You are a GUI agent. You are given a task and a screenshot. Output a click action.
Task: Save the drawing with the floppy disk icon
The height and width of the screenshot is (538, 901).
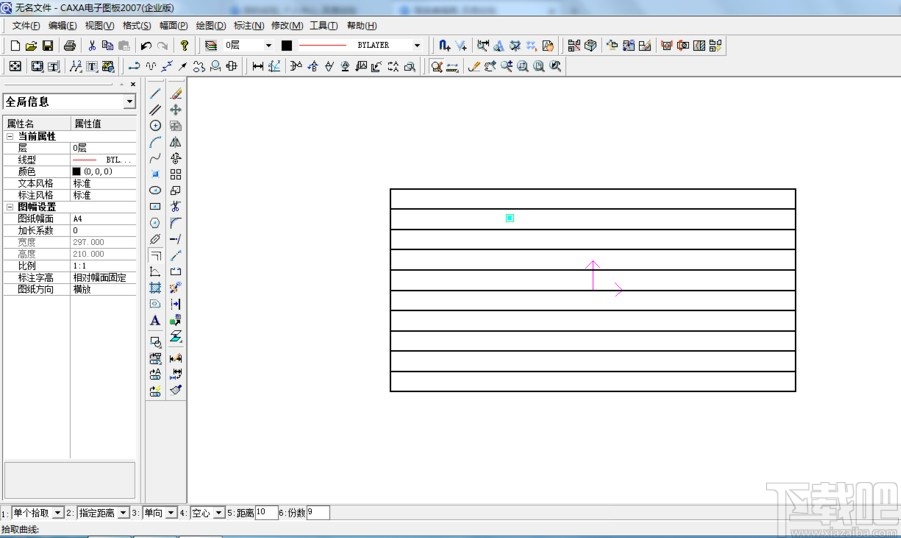pyautogui.click(x=47, y=46)
